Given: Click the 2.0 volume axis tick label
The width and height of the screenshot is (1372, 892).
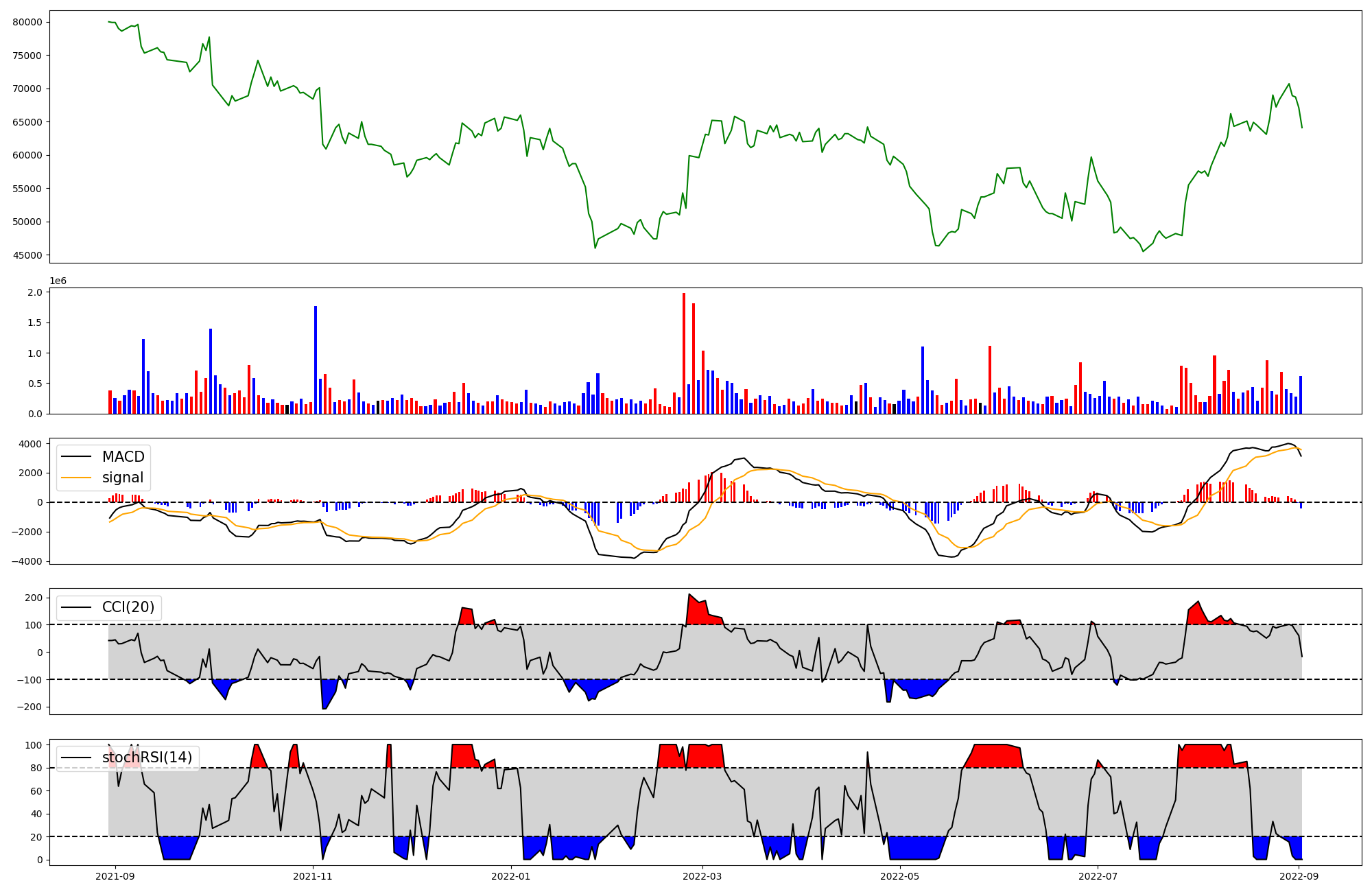Looking at the screenshot, I should (35, 292).
